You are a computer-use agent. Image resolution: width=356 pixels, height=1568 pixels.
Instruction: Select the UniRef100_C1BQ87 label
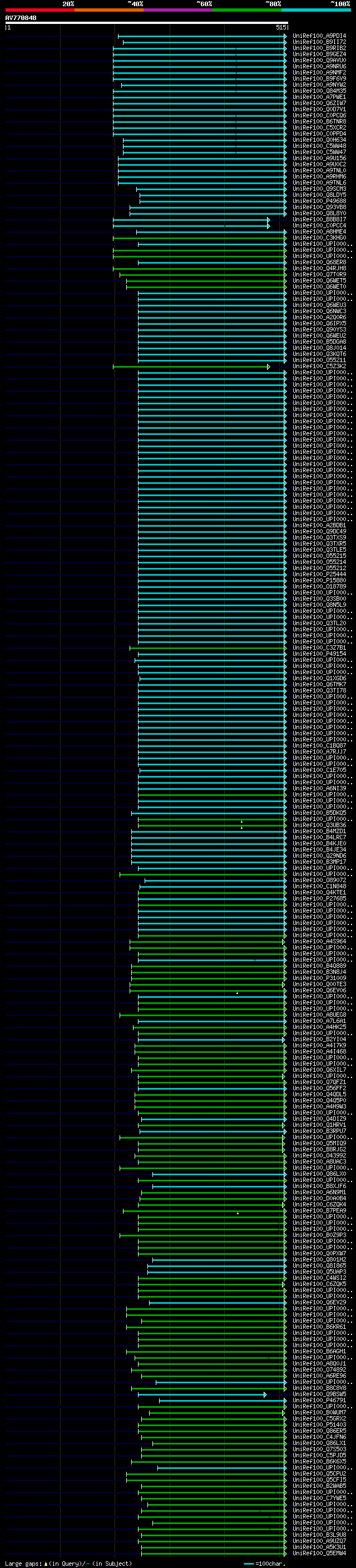[x=319, y=746]
